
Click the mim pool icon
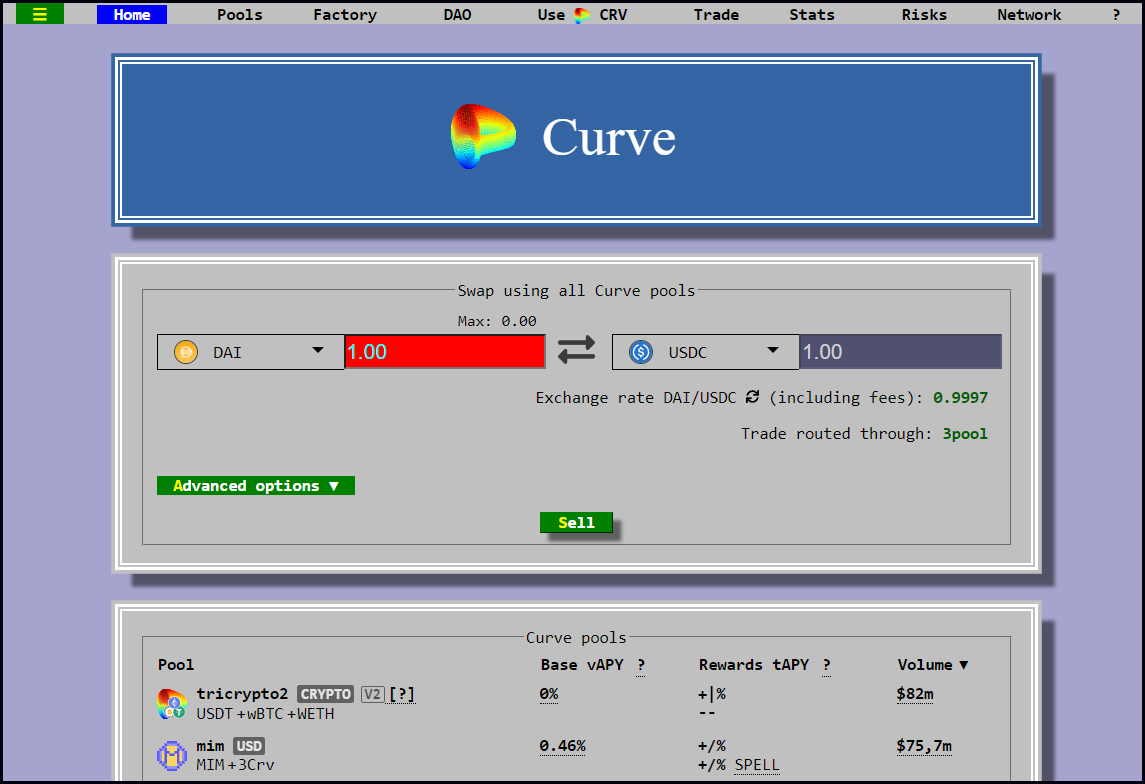click(x=172, y=756)
